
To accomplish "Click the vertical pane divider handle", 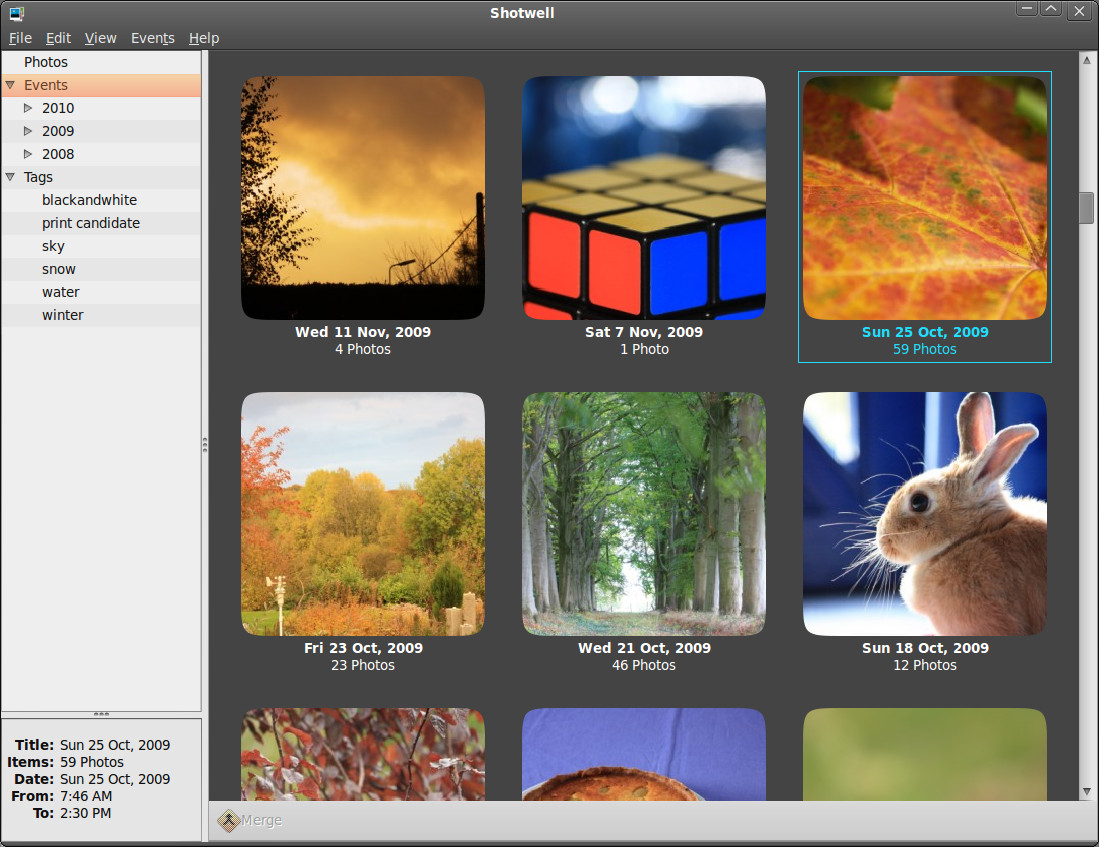I will [205, 445].
